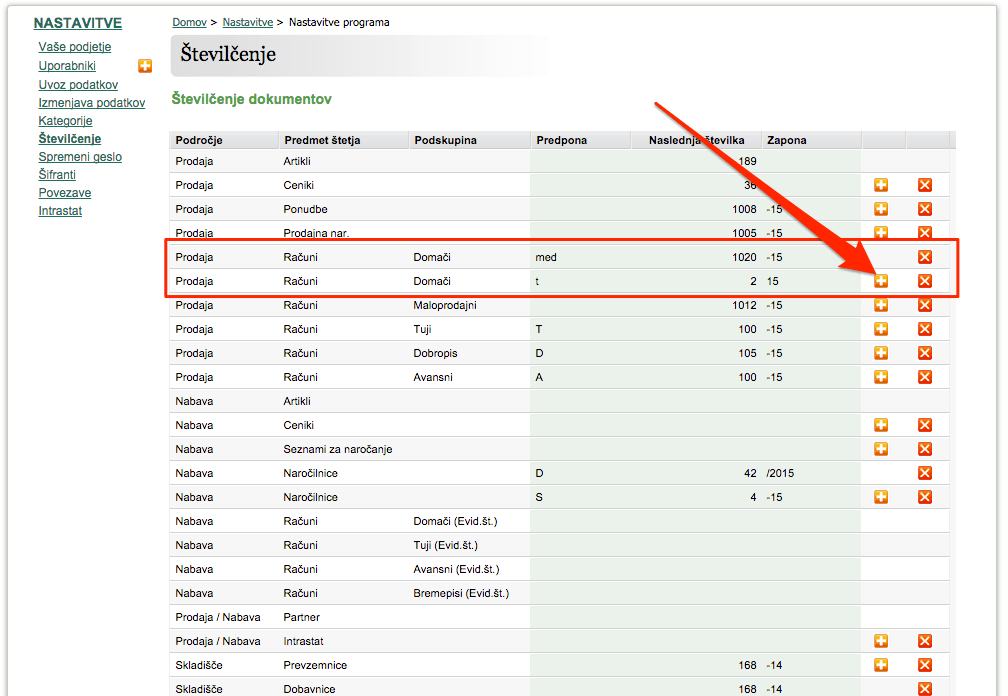Click the plus icon in Maloprodajni row
Viewport: 1008px width, 696px height.
point(881,305)
